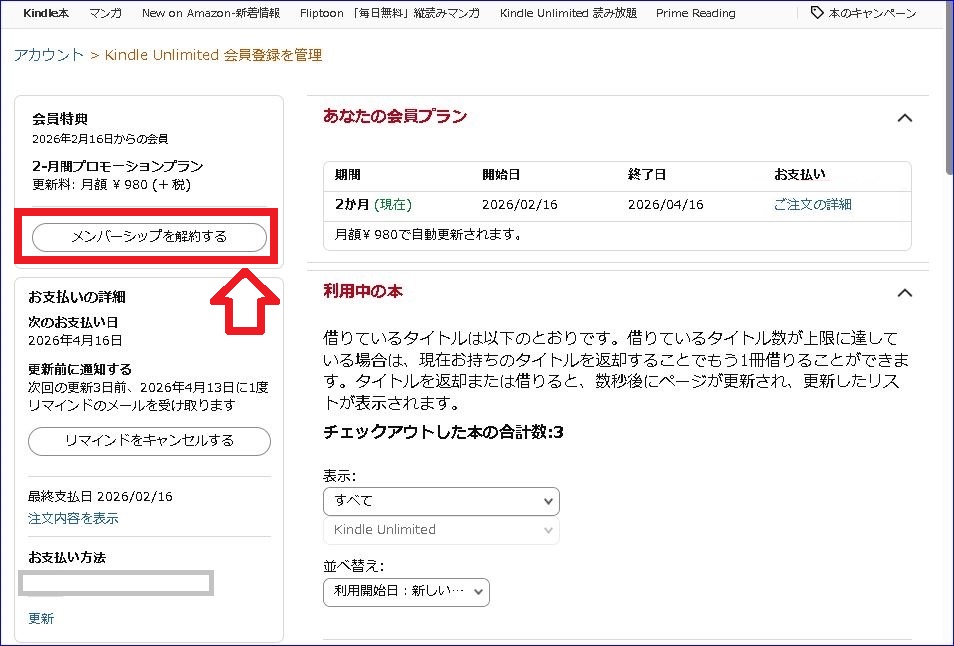Open the Kindle Unlimited filter dropdown
Screen dimensions: 954x646
pyautogui.click(x=441, y=530)
